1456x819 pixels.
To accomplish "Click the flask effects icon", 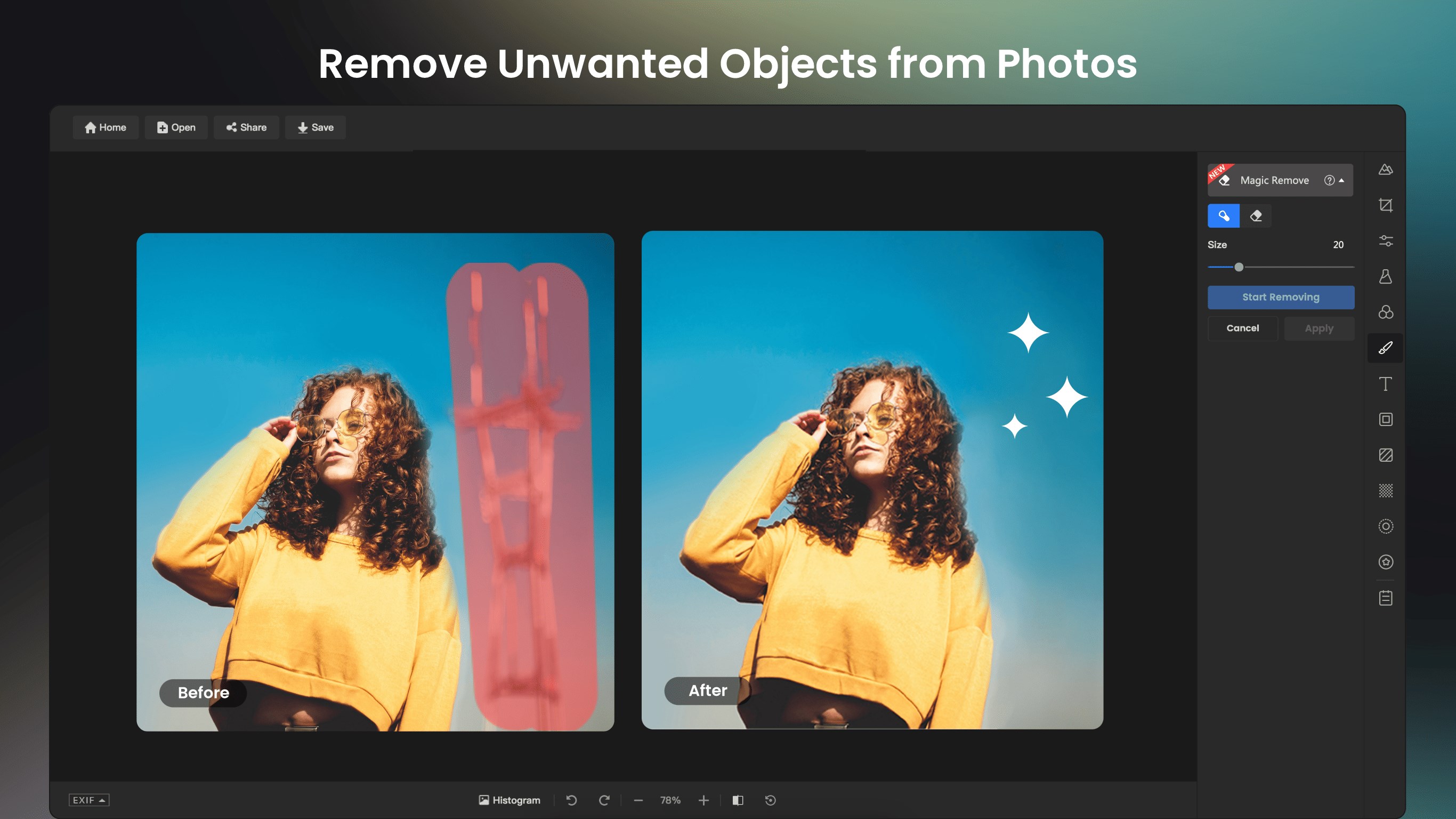I will click(1385, 277).
